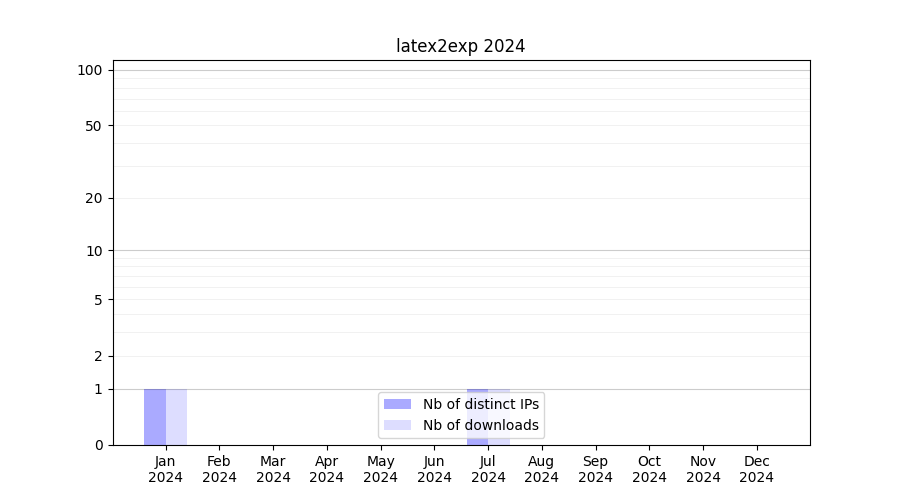Screen dimensions: 900x500
Task: Select the 10 y-axis tick label
Action: click(x=94, y=251)
